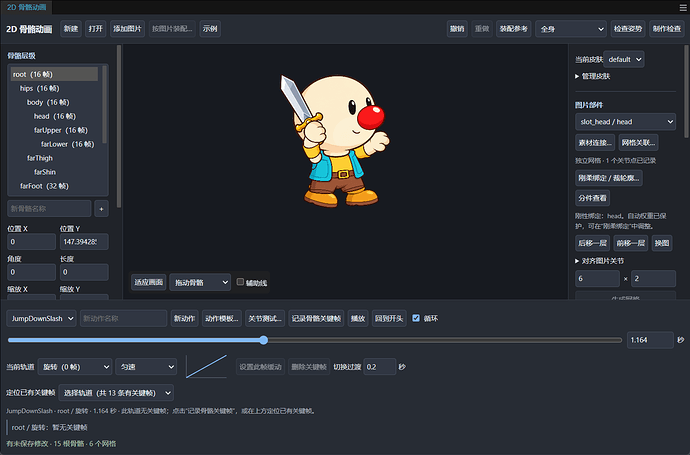Select the farFoot bone row
This screenshot has width=690, height=455.
(x=54, y=186)
